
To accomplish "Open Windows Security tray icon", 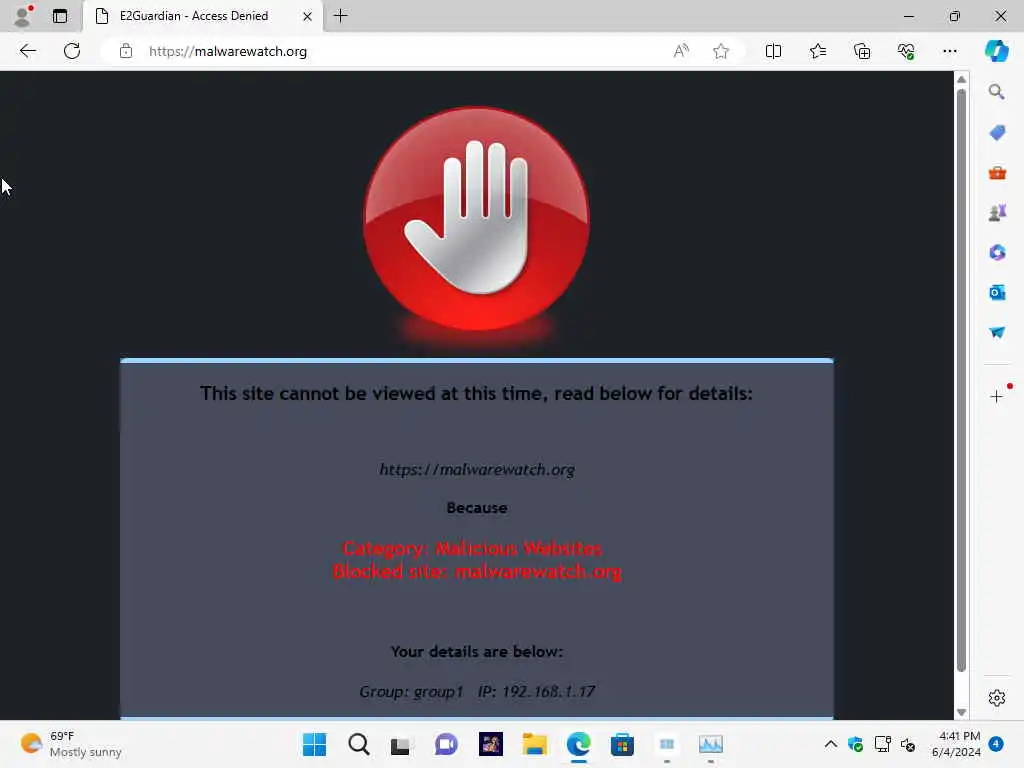I will pos(855,744).
